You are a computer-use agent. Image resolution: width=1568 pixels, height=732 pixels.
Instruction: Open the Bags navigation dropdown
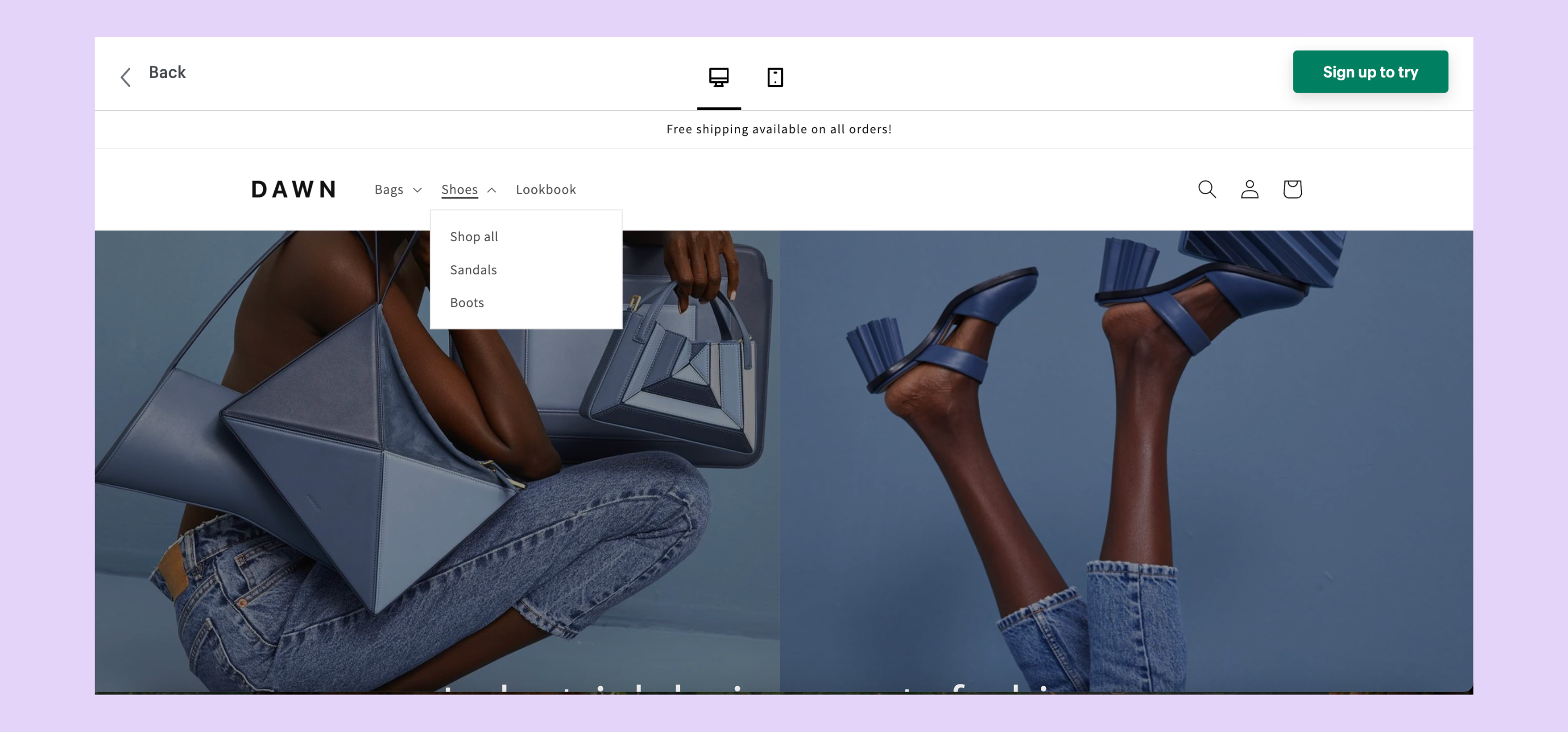click(389, 189)
